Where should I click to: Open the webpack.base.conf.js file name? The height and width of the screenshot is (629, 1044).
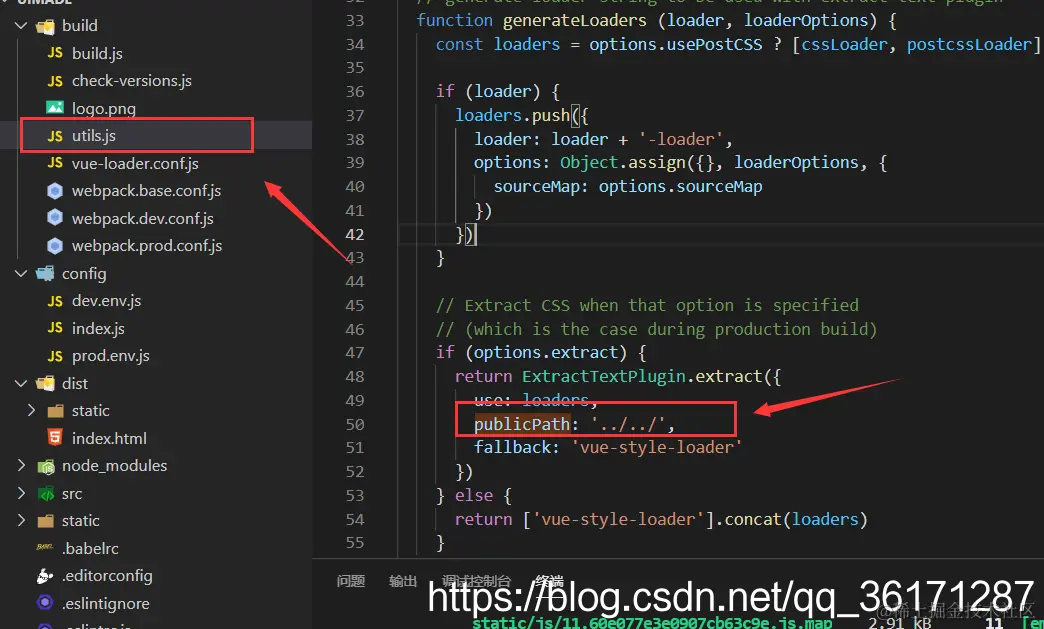(x=146, y=191)
